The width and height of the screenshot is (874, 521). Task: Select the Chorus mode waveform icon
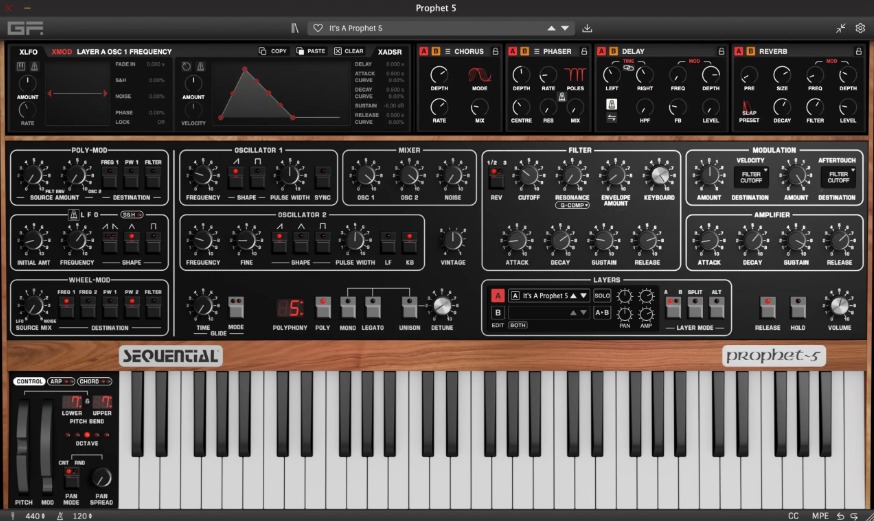(479, 74)
